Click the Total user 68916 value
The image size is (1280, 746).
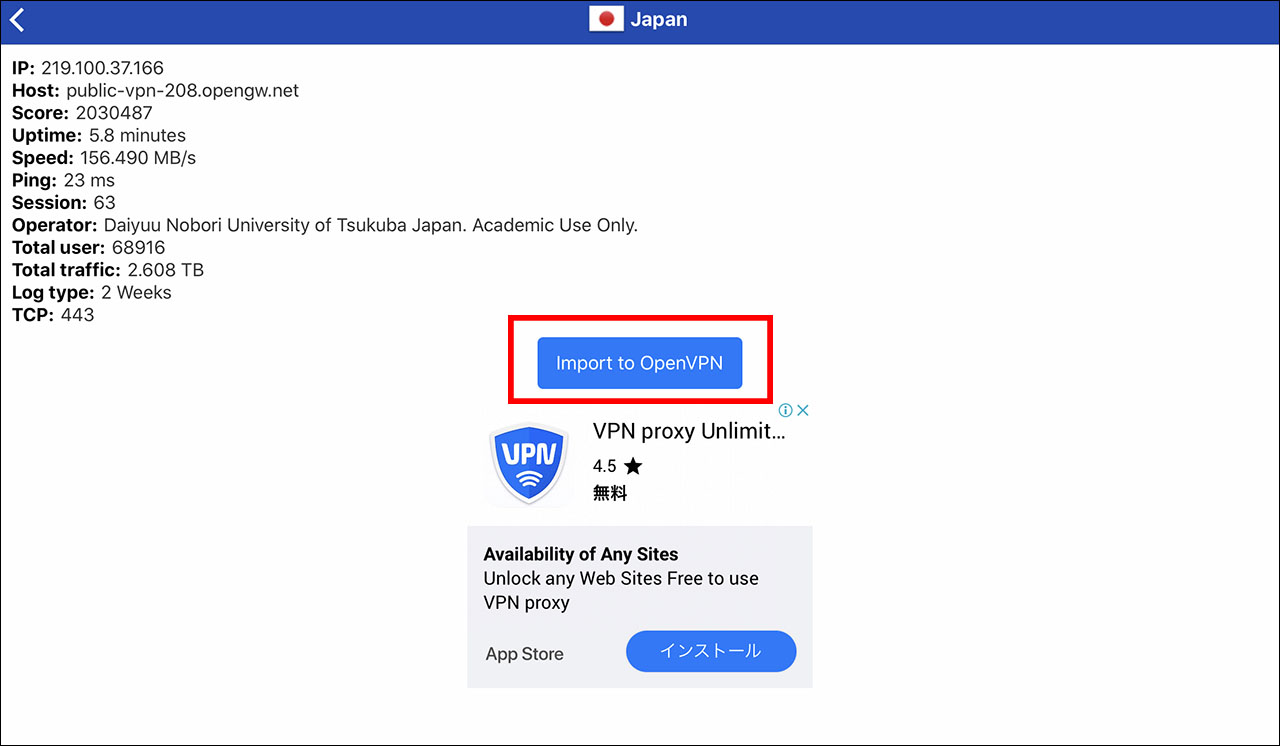tap(138, 247)
